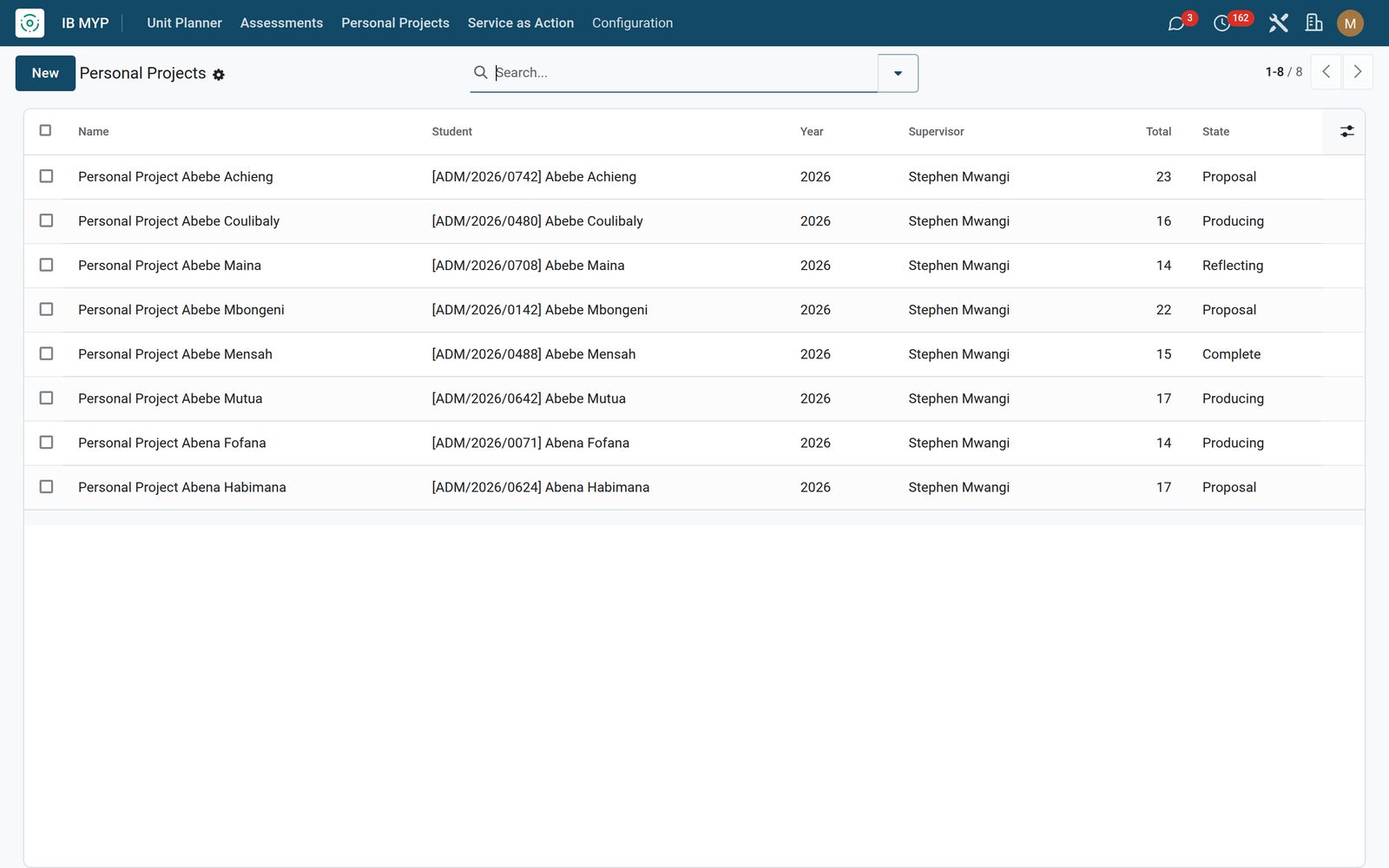Go to the previous page of records
Viewport: 1389px width, 868px height.
pyautogui.click(x=1326, y=72)
